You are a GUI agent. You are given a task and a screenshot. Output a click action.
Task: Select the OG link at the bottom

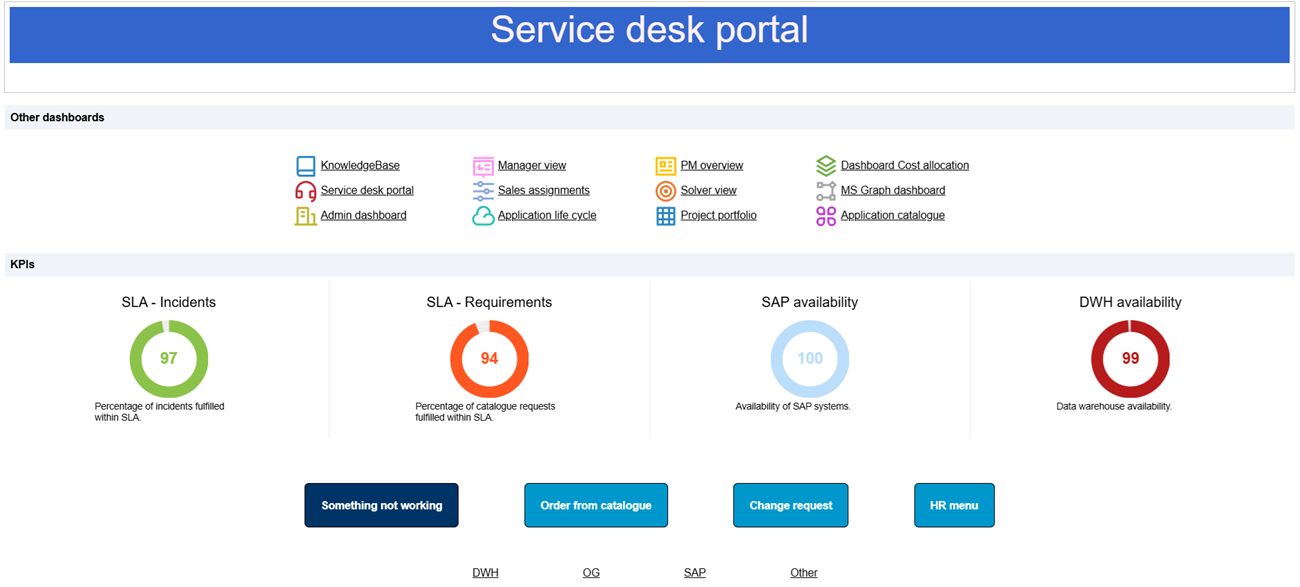tap(591, 573)
